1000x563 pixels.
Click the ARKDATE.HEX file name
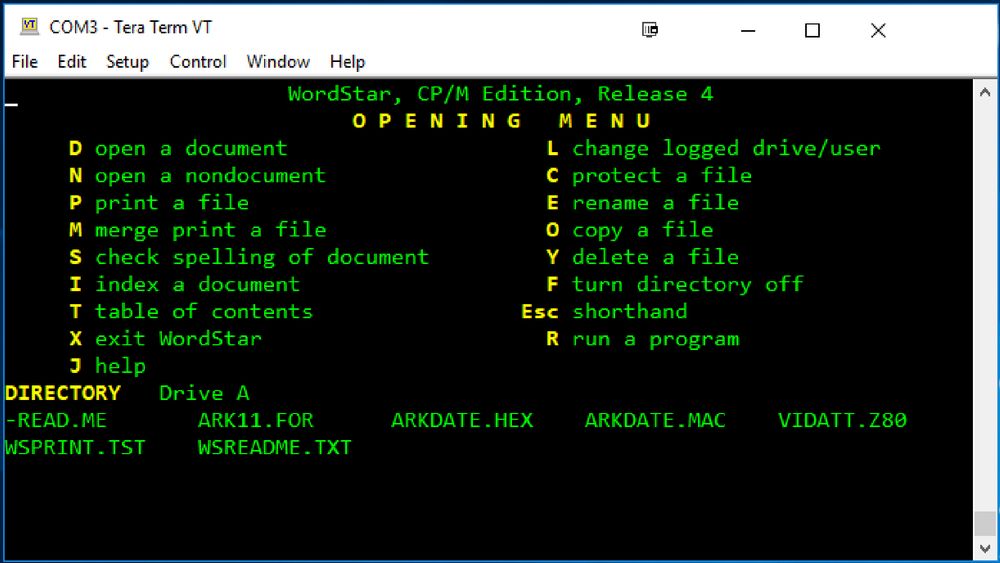coord(462,420)
